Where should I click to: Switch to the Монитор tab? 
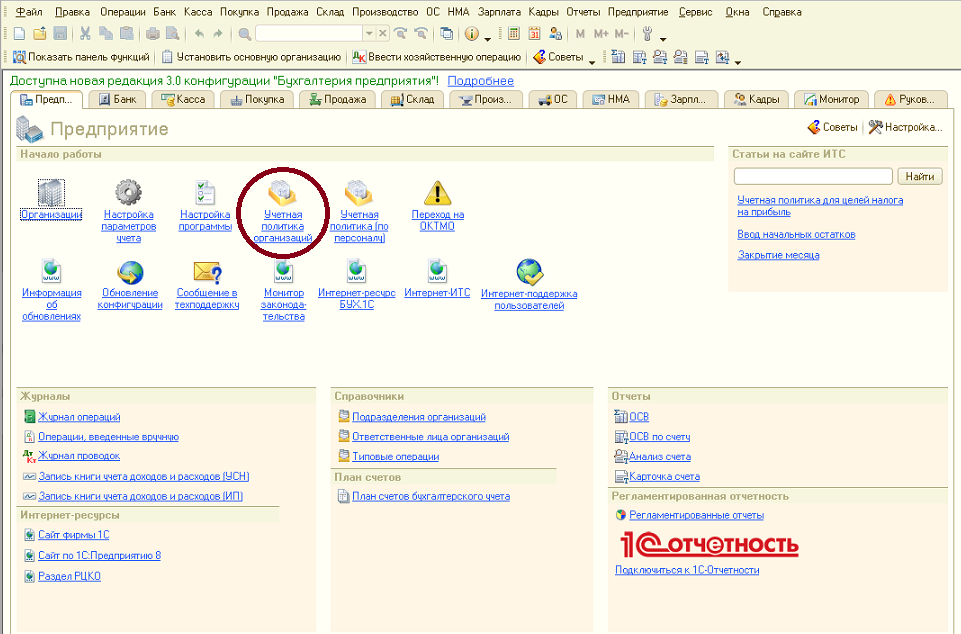pyautogui.click(x=831, y=99)
